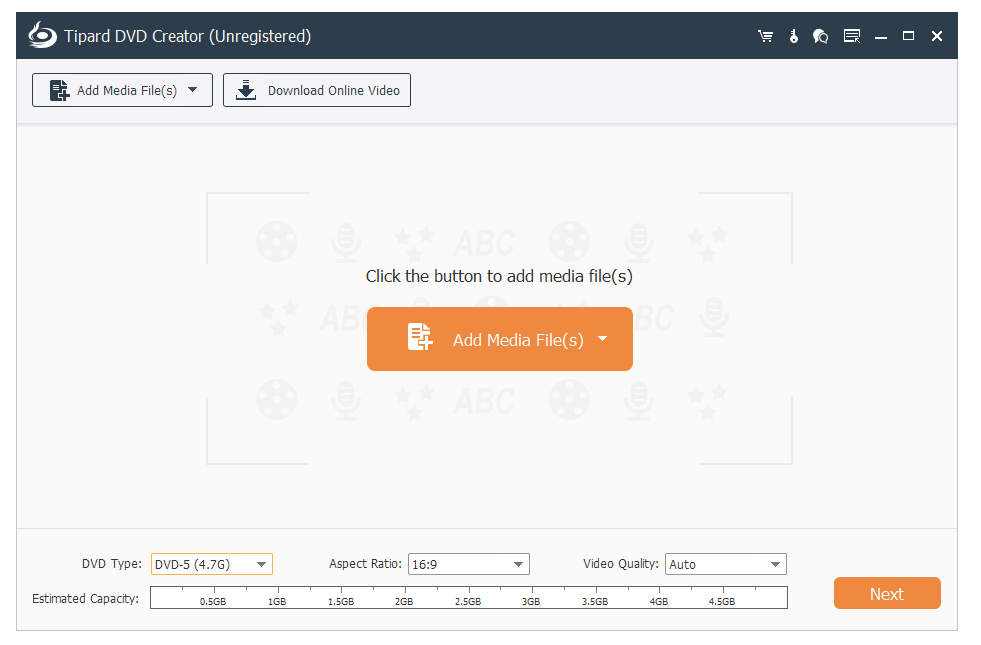Image resolution: width=981 pixels, height=645 pixels.
Task: Click Download Online Video button
Action: (317, 90)
